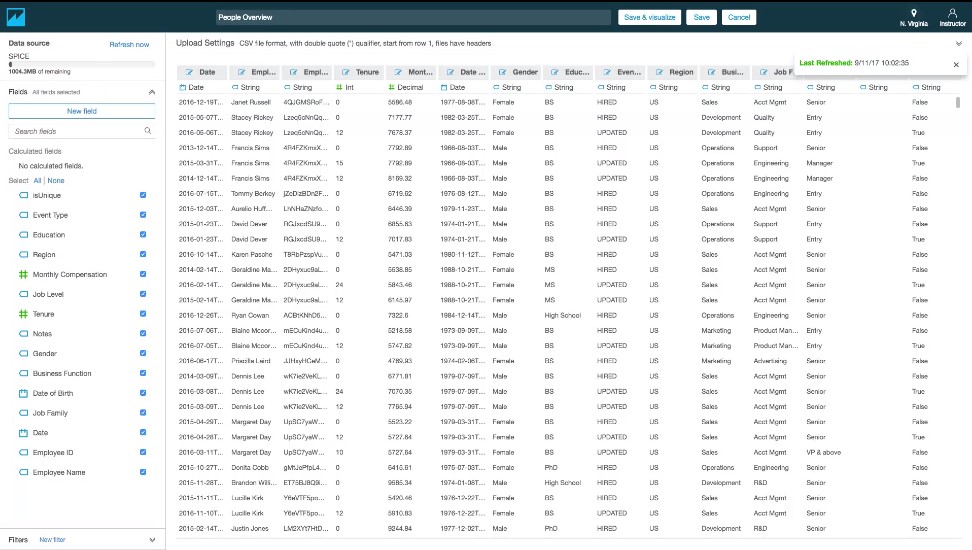Click the Job Level field type icon
Image resolution: width=972 pixels, height=550 pixels.
coord(24,294)
